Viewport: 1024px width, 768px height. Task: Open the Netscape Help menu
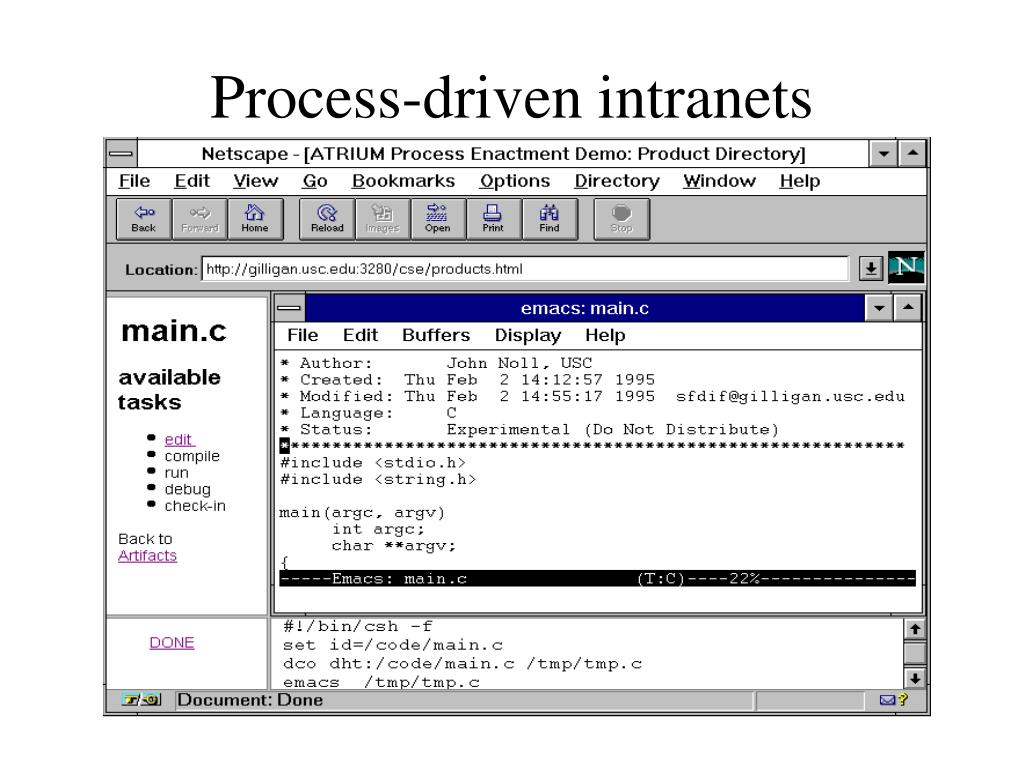coord(799,181)
